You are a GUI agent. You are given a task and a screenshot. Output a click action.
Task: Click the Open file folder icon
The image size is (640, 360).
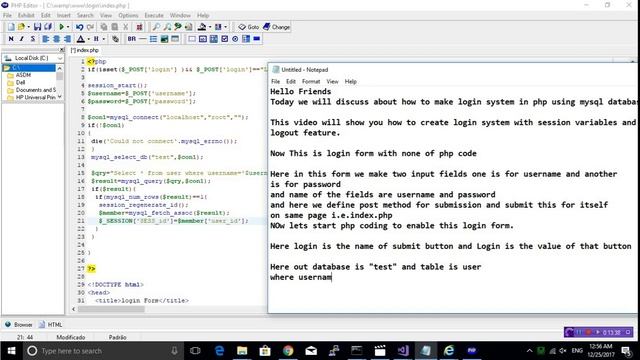click(x=21, y=27)
